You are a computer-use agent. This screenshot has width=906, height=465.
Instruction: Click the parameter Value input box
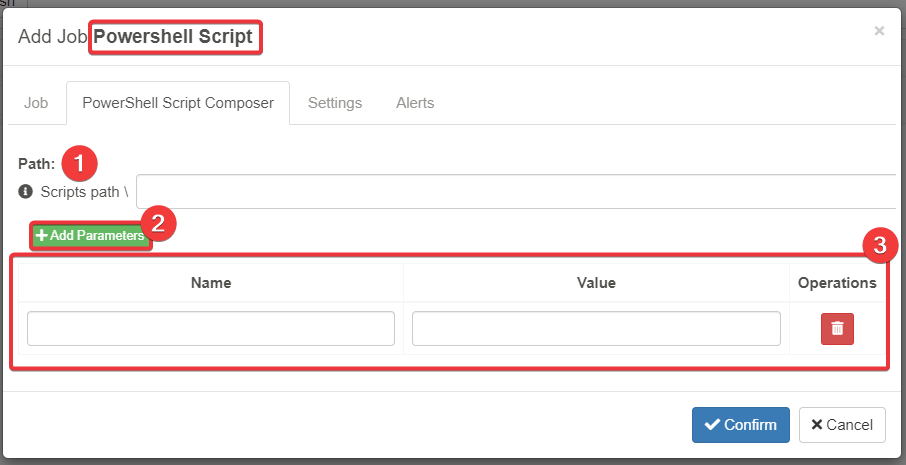point(596,329)
